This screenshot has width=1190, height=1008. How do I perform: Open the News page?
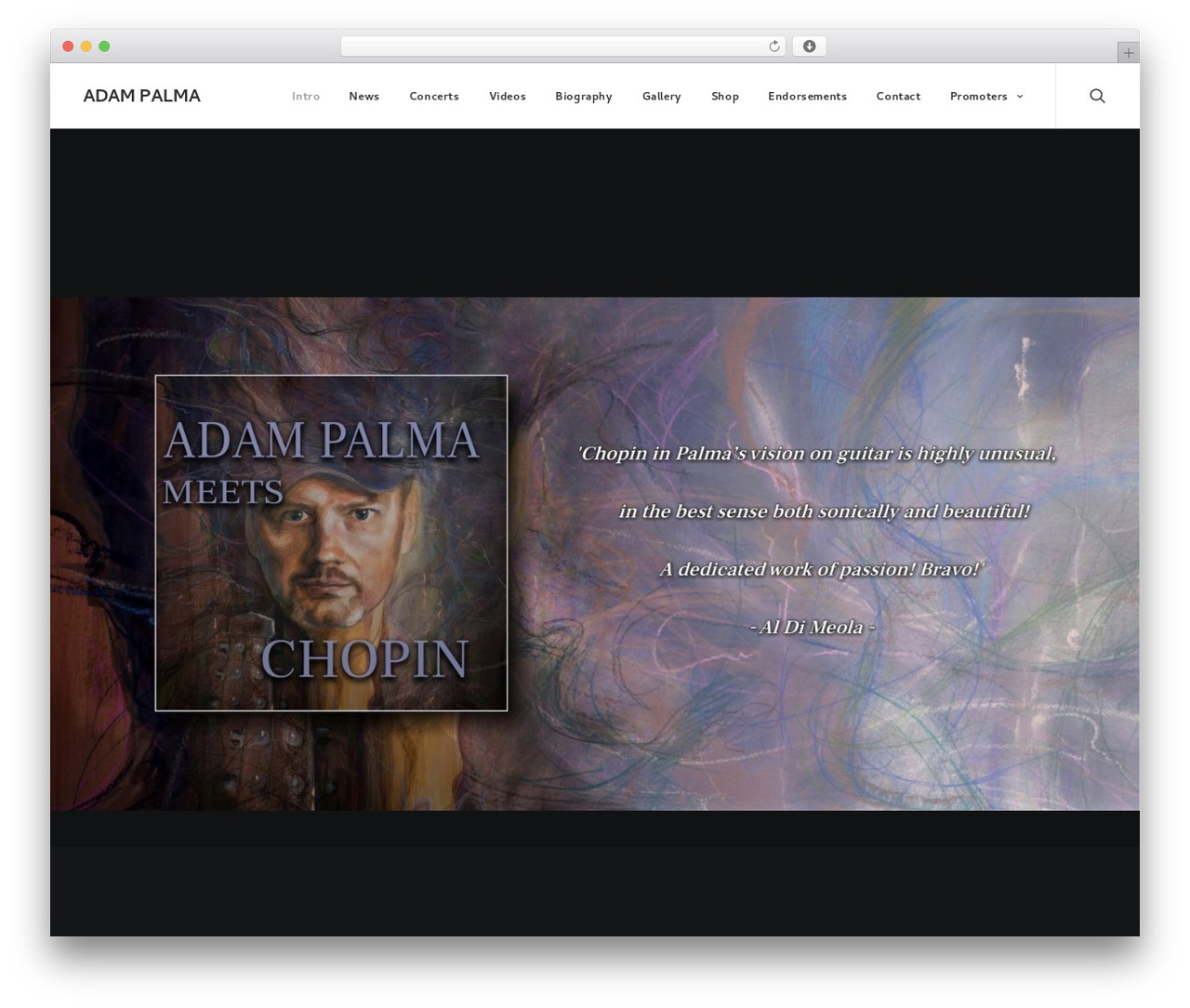[x=364, y=96]
